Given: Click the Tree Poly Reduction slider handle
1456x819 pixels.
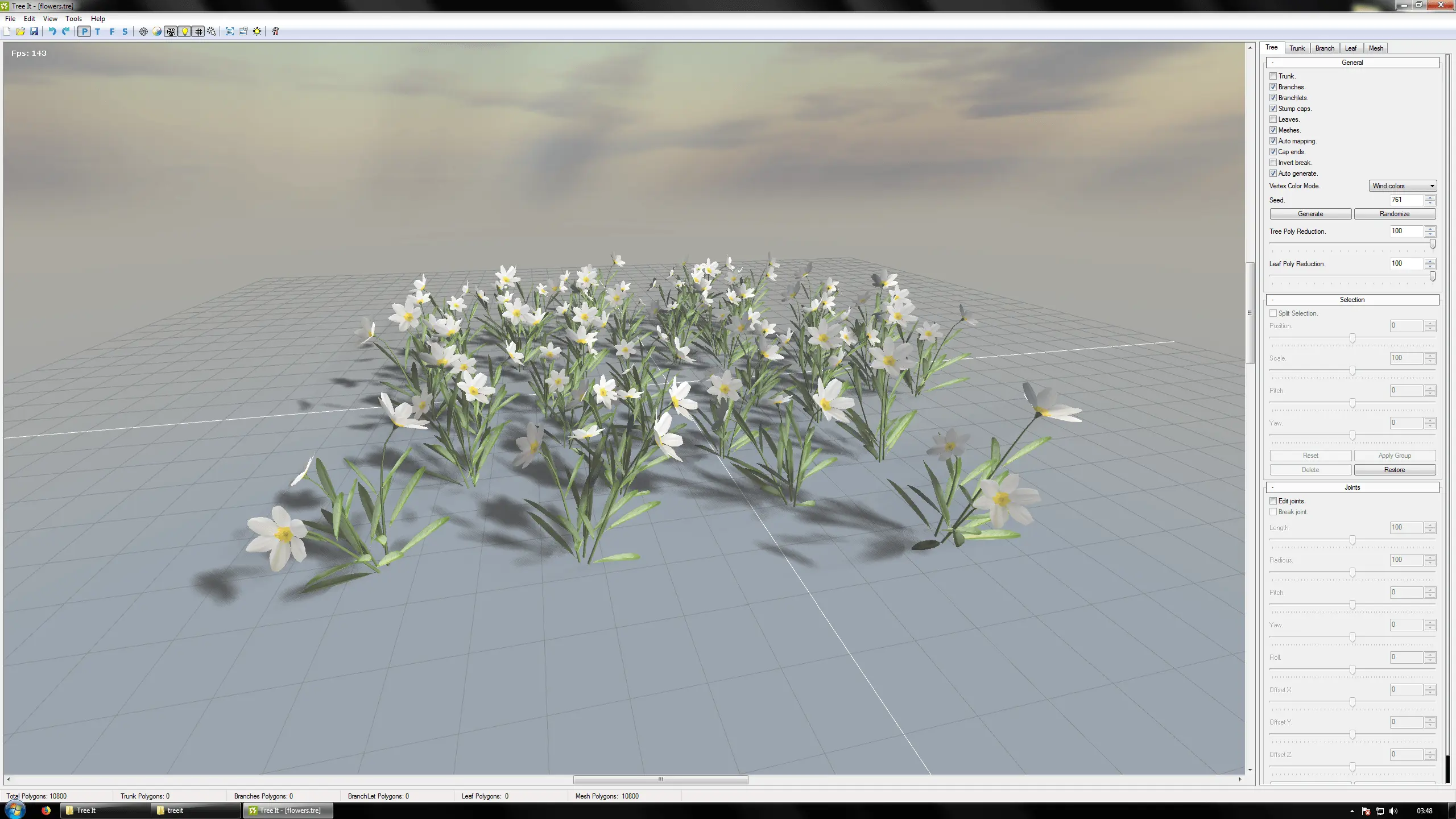Looking at the screenshot, I should (1433, 244).
